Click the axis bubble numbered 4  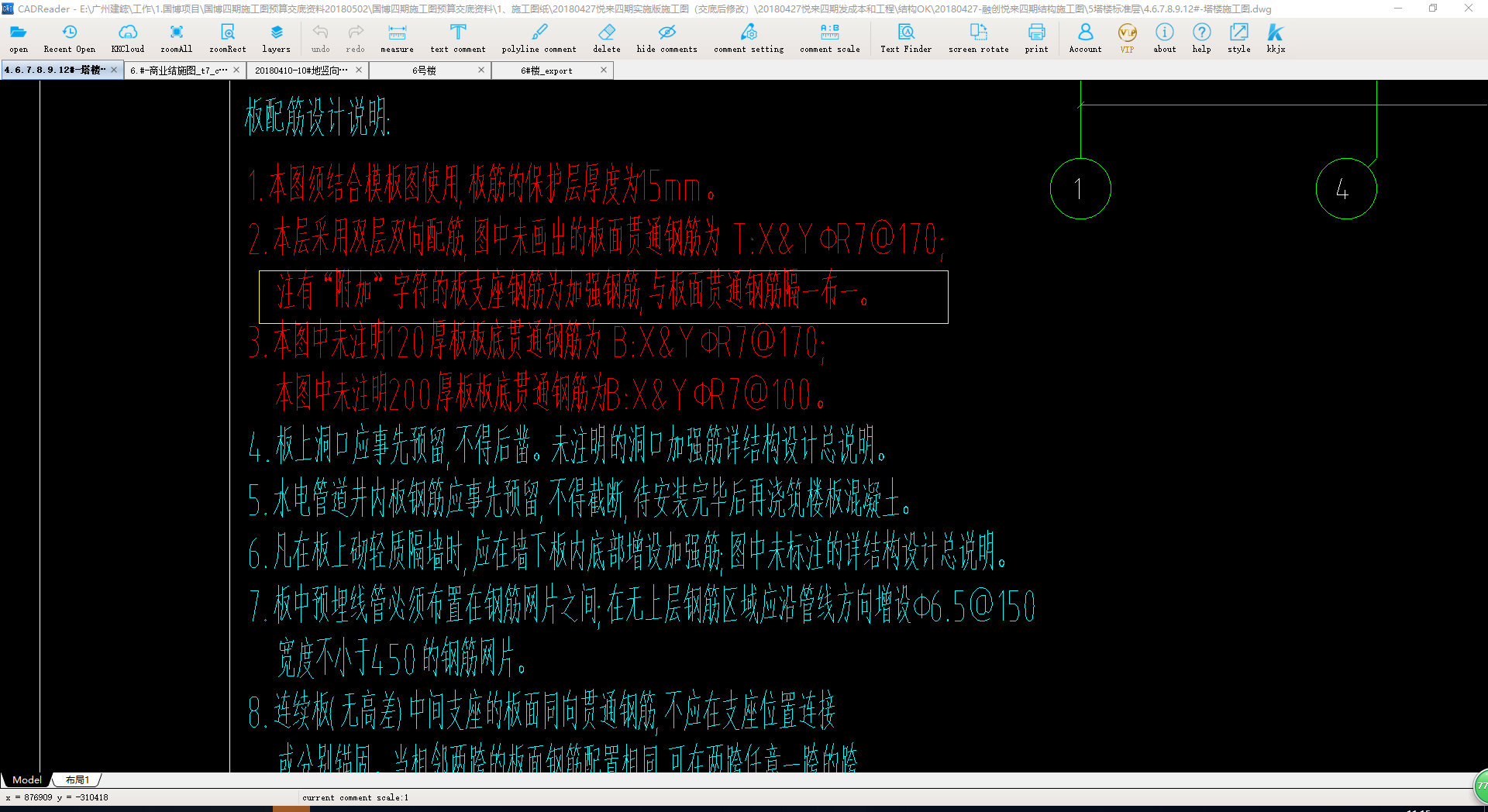pyautogui.click(x=1346, y=188)
